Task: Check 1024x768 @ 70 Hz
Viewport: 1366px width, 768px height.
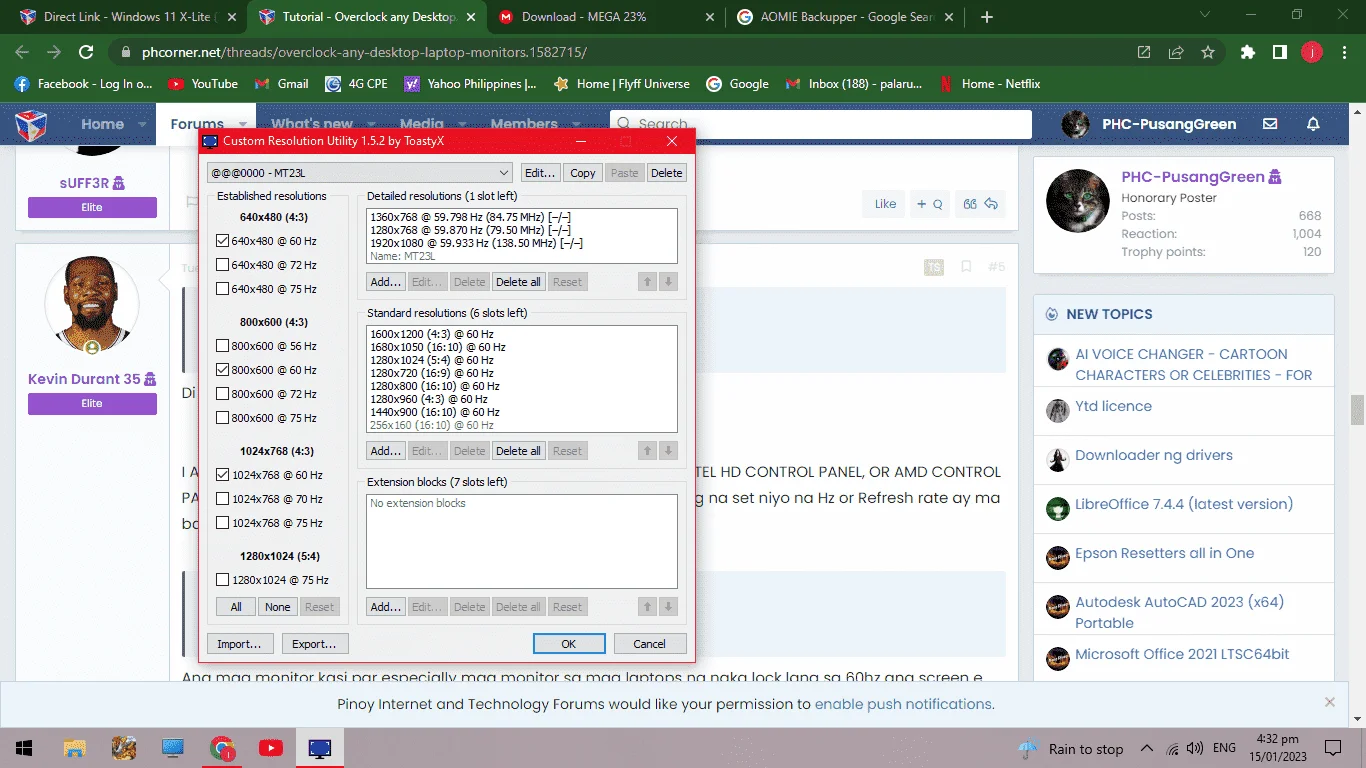Action: (x=222, y=499)
